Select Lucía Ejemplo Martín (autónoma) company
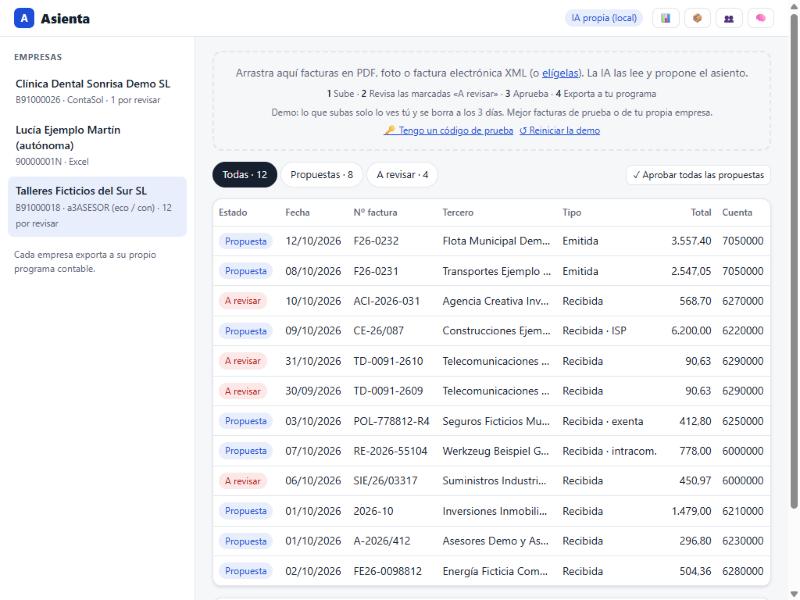800x600 pixels. pos(97,145)
